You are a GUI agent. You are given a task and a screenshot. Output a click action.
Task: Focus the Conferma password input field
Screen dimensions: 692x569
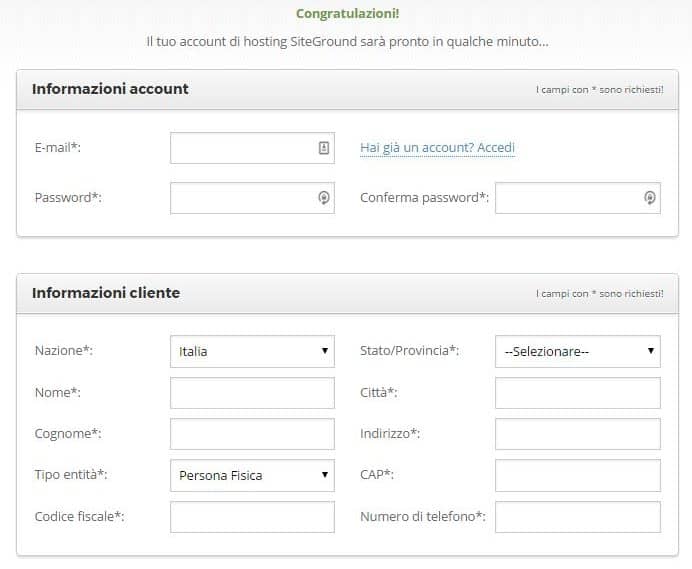[x=578, y=198]
